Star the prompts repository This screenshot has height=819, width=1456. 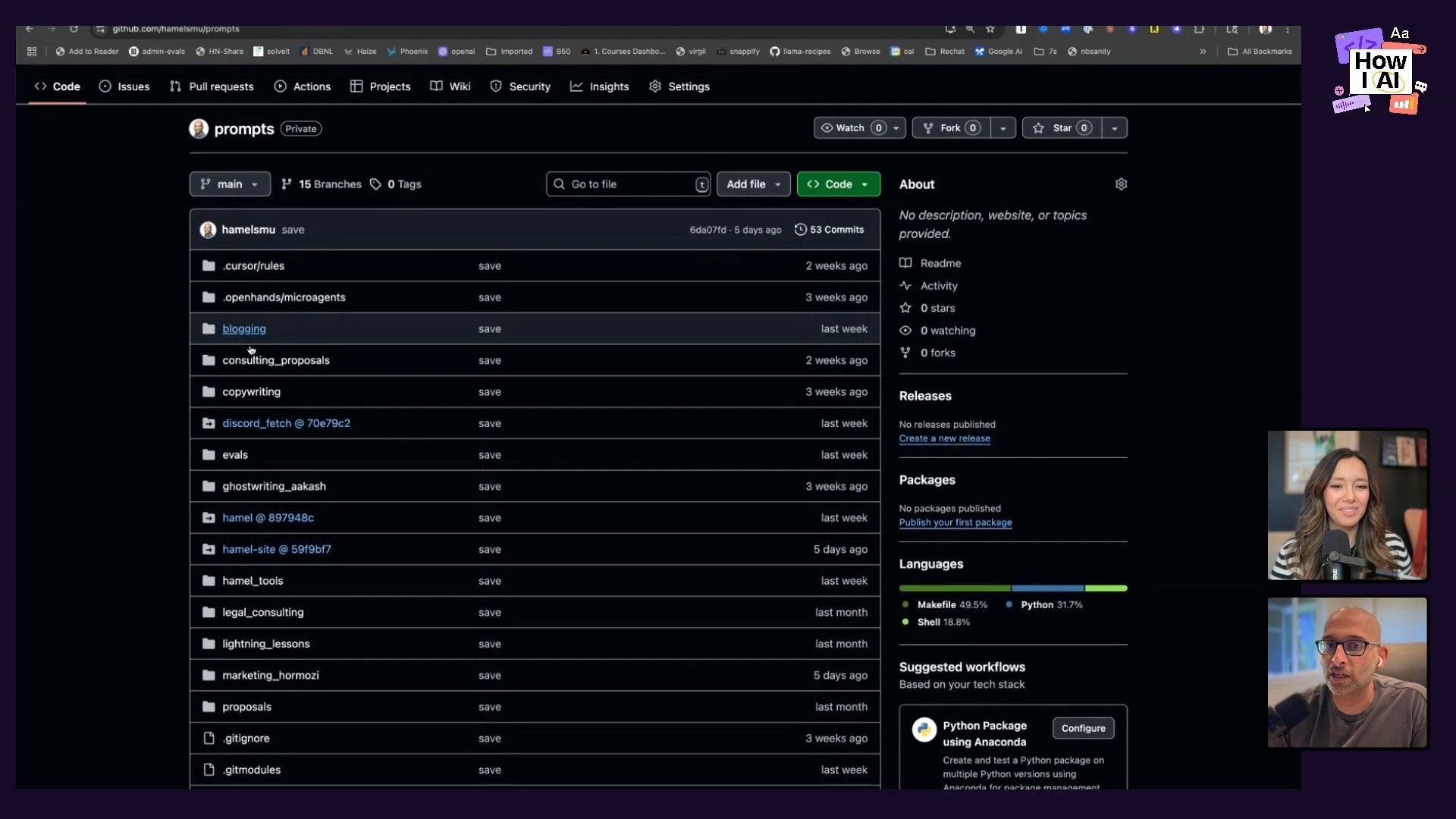click(1062, 128)
